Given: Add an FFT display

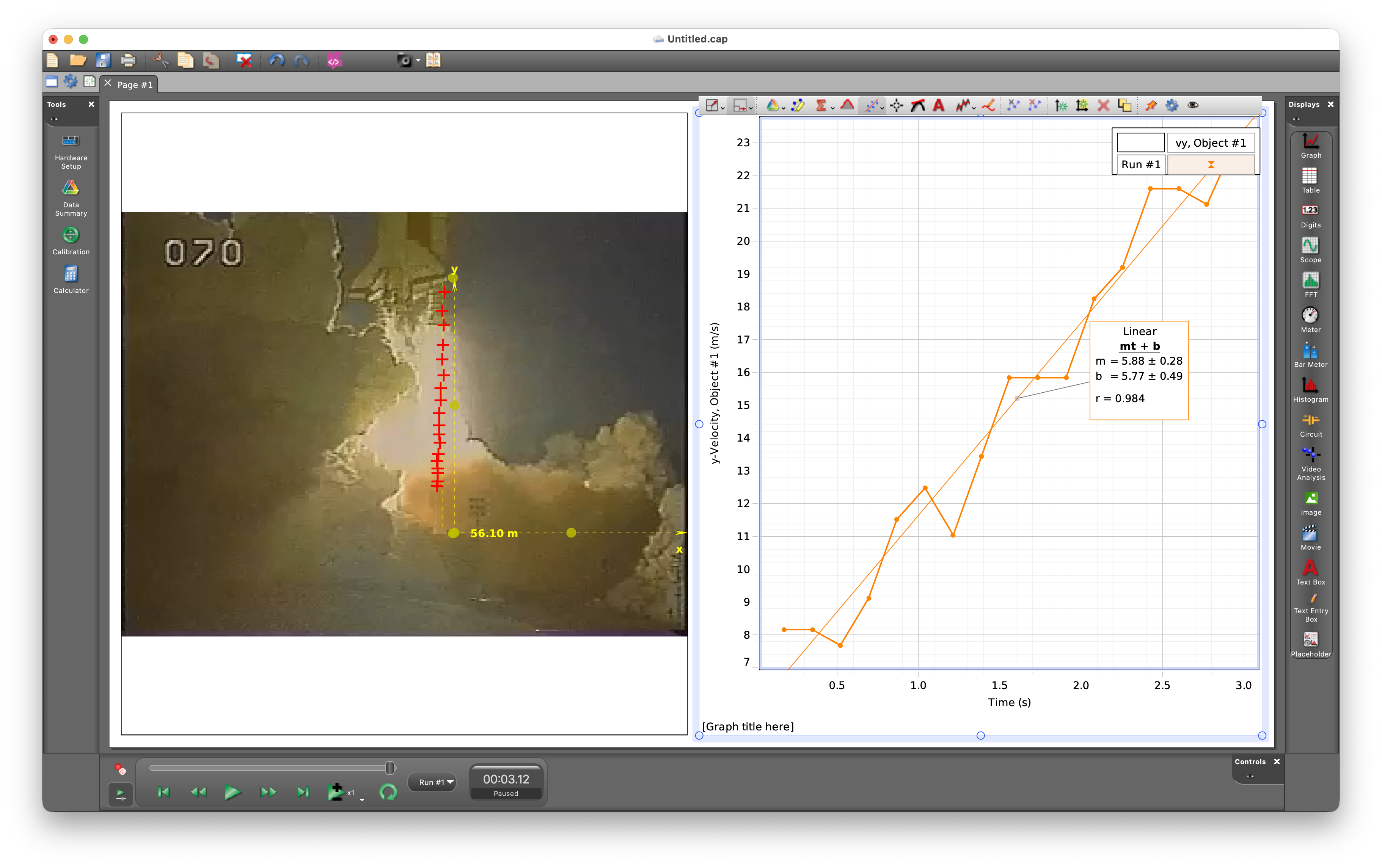Looking at the screenshot, I should (x=1310, y=285).
